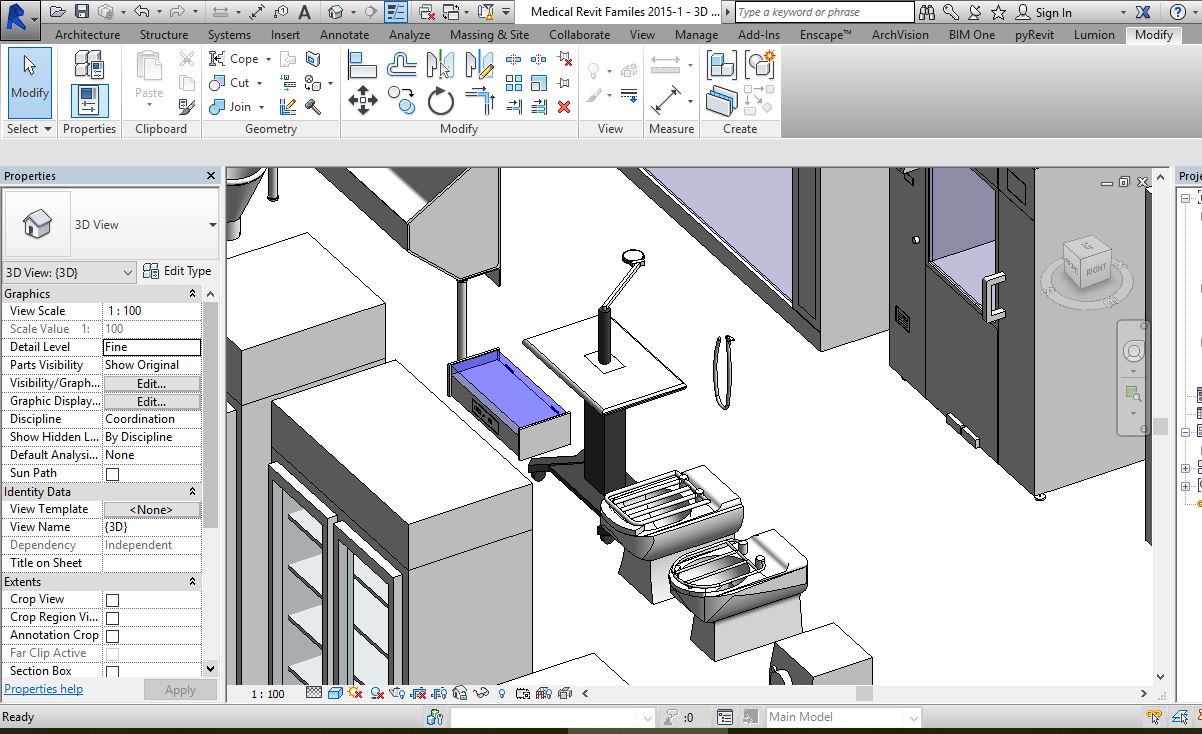Image resolution: width=1202 pixels, height=734 pixels.
Task: Check the Annotation Crop box
Action: click(x=112, y=636)
